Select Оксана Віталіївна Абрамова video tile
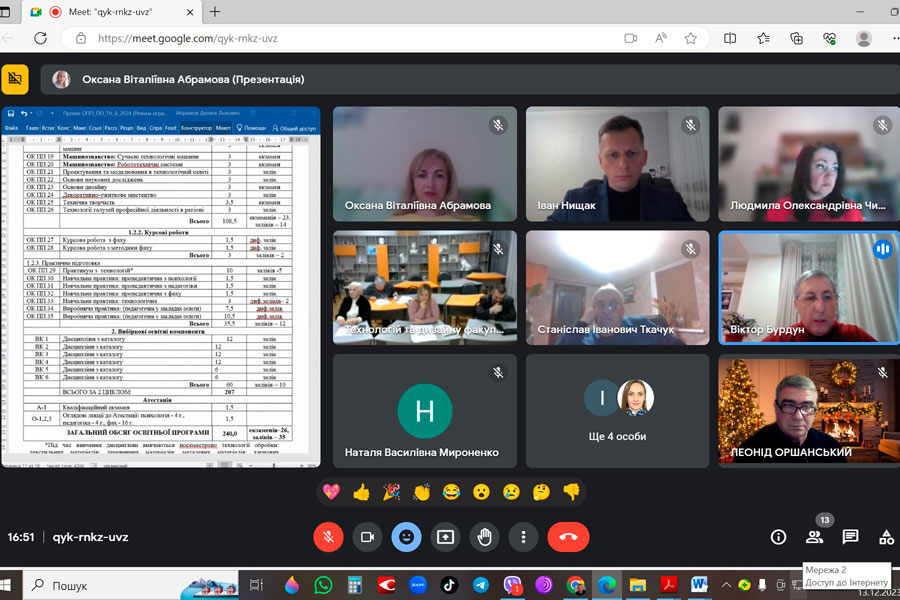Image resolution: width=900 pixels, height=600 pixels. (425, 164)
